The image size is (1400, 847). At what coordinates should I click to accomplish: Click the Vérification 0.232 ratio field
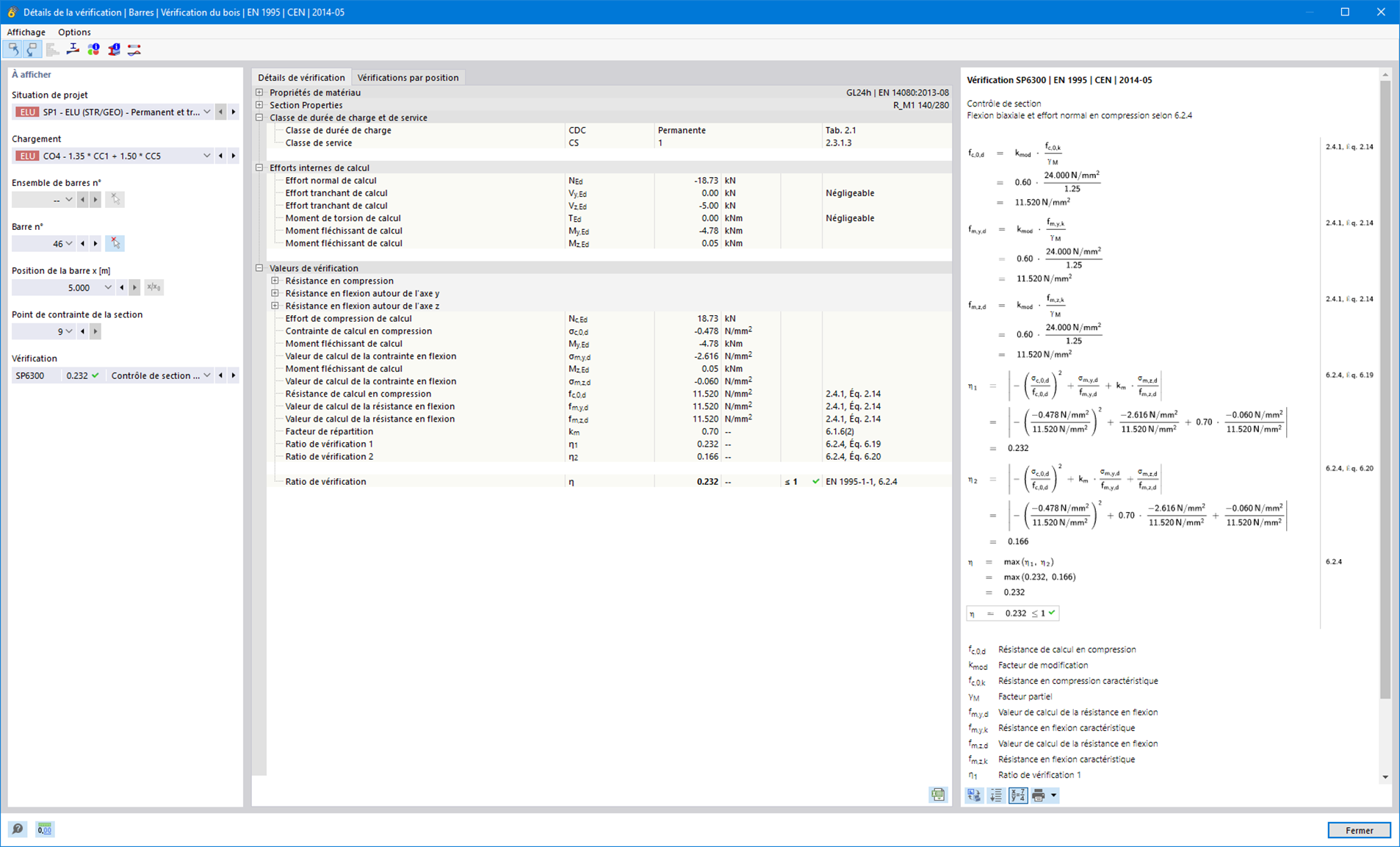click(x=82, y=375)
